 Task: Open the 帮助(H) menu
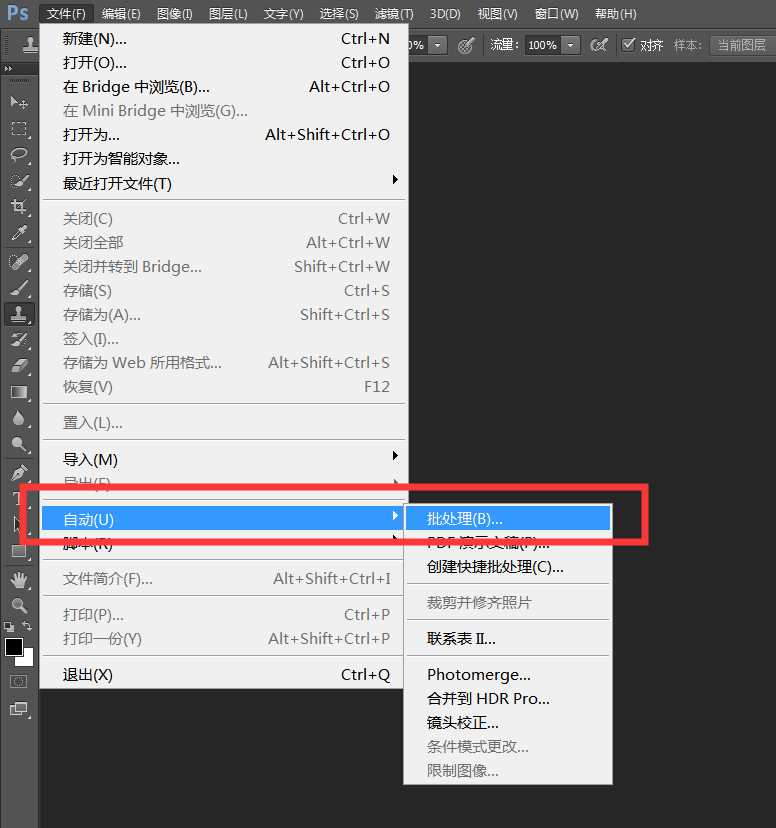point(616,13)
